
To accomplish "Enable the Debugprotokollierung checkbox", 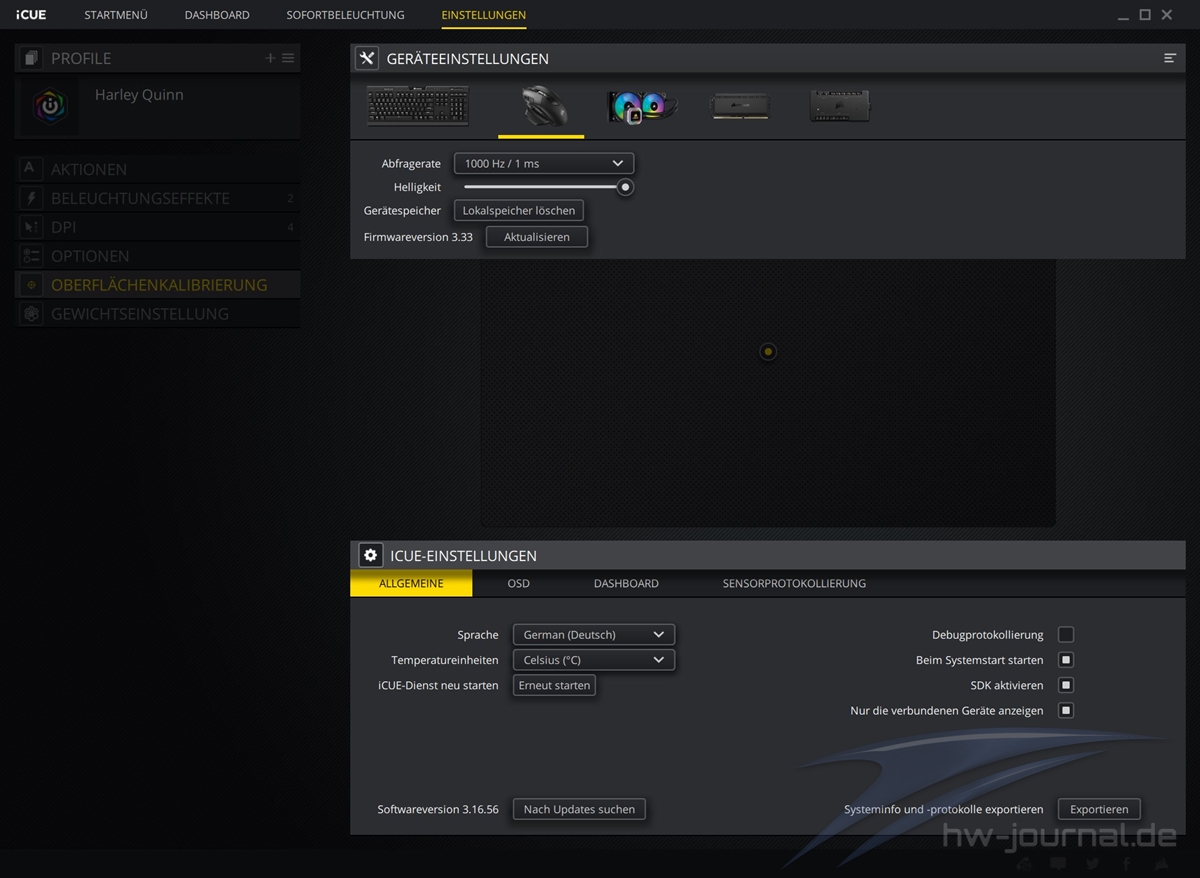I will [1066, 635].
